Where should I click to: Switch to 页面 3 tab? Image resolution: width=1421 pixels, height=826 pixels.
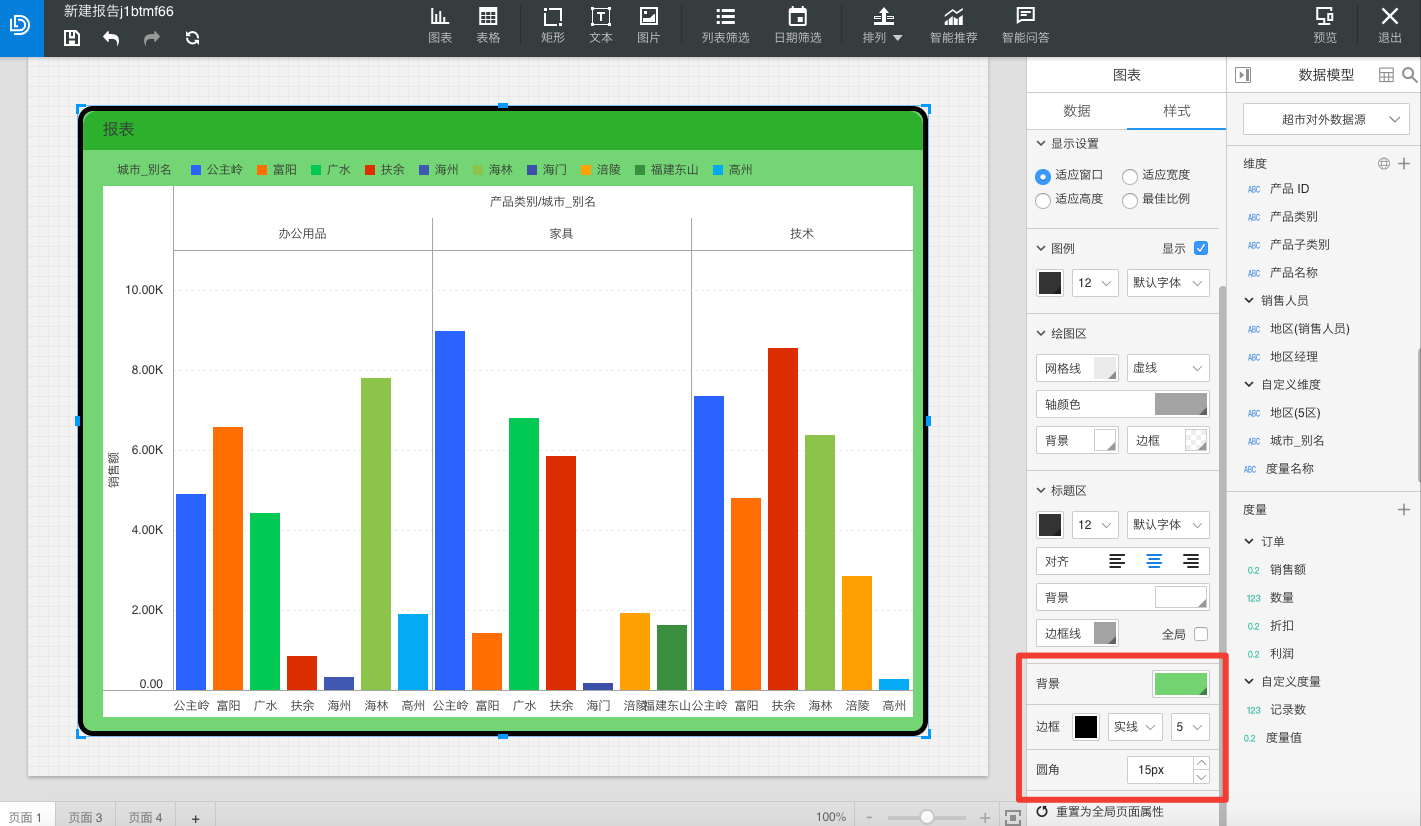85,817
